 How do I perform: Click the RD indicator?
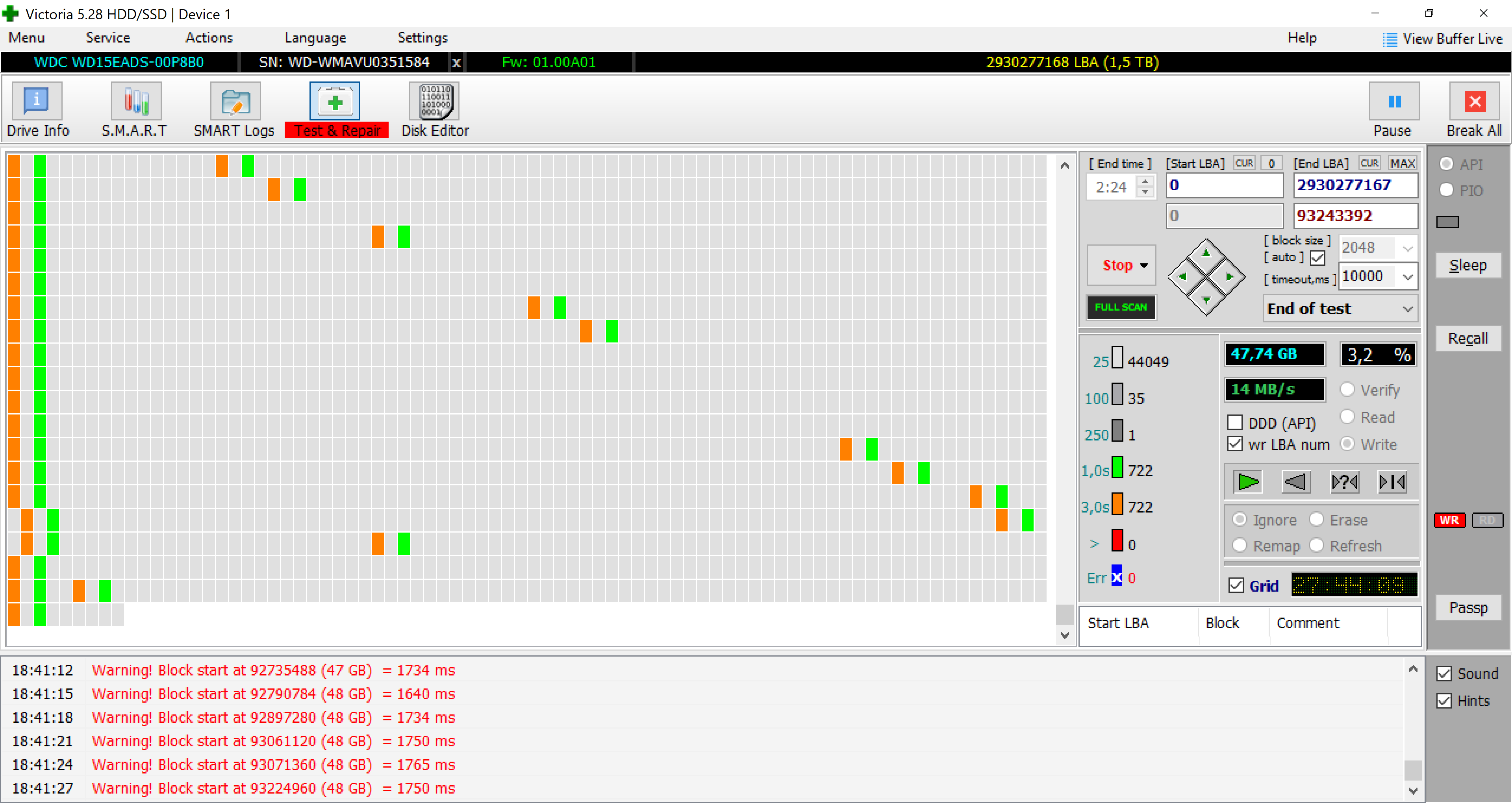tap(1487, 520)
